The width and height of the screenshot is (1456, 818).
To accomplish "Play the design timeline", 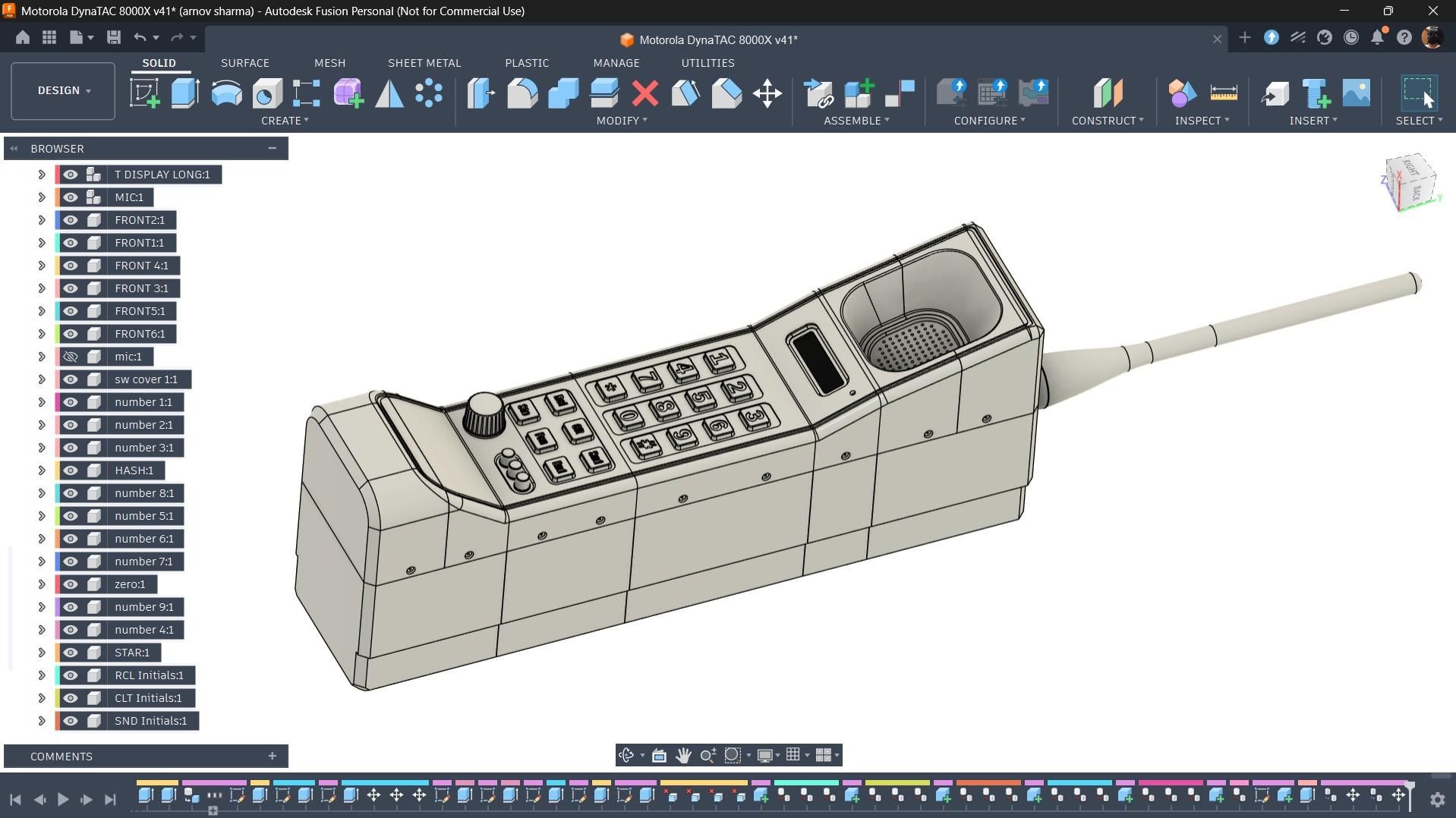I will click(63, 799).
